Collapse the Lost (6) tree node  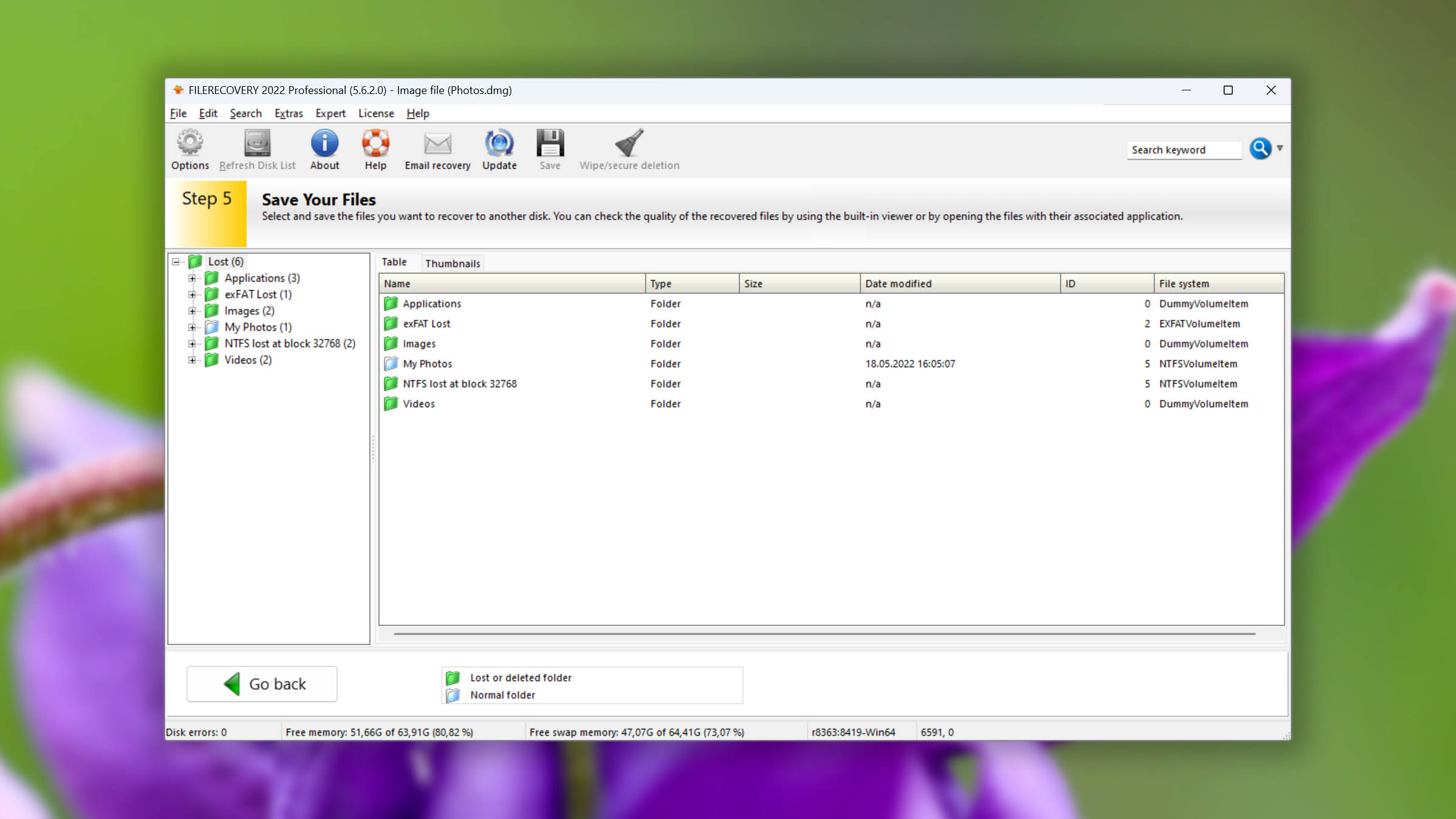176,262
